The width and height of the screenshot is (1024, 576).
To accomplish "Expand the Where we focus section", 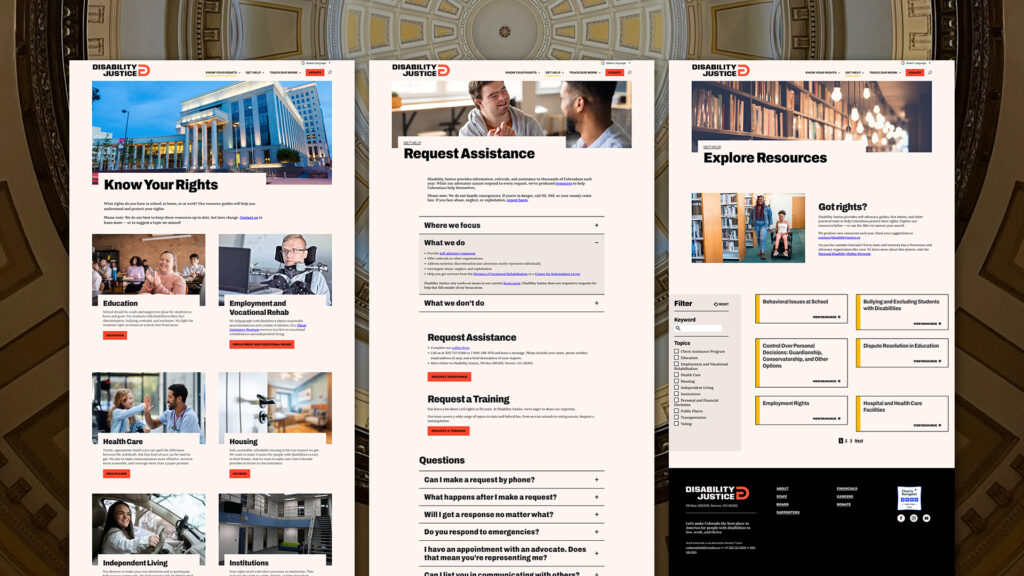I will point(511,225).
